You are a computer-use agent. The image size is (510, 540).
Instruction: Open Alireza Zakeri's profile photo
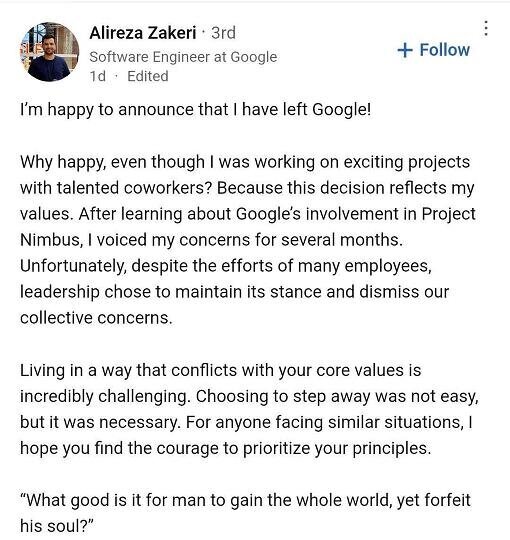tap(50, 52)
